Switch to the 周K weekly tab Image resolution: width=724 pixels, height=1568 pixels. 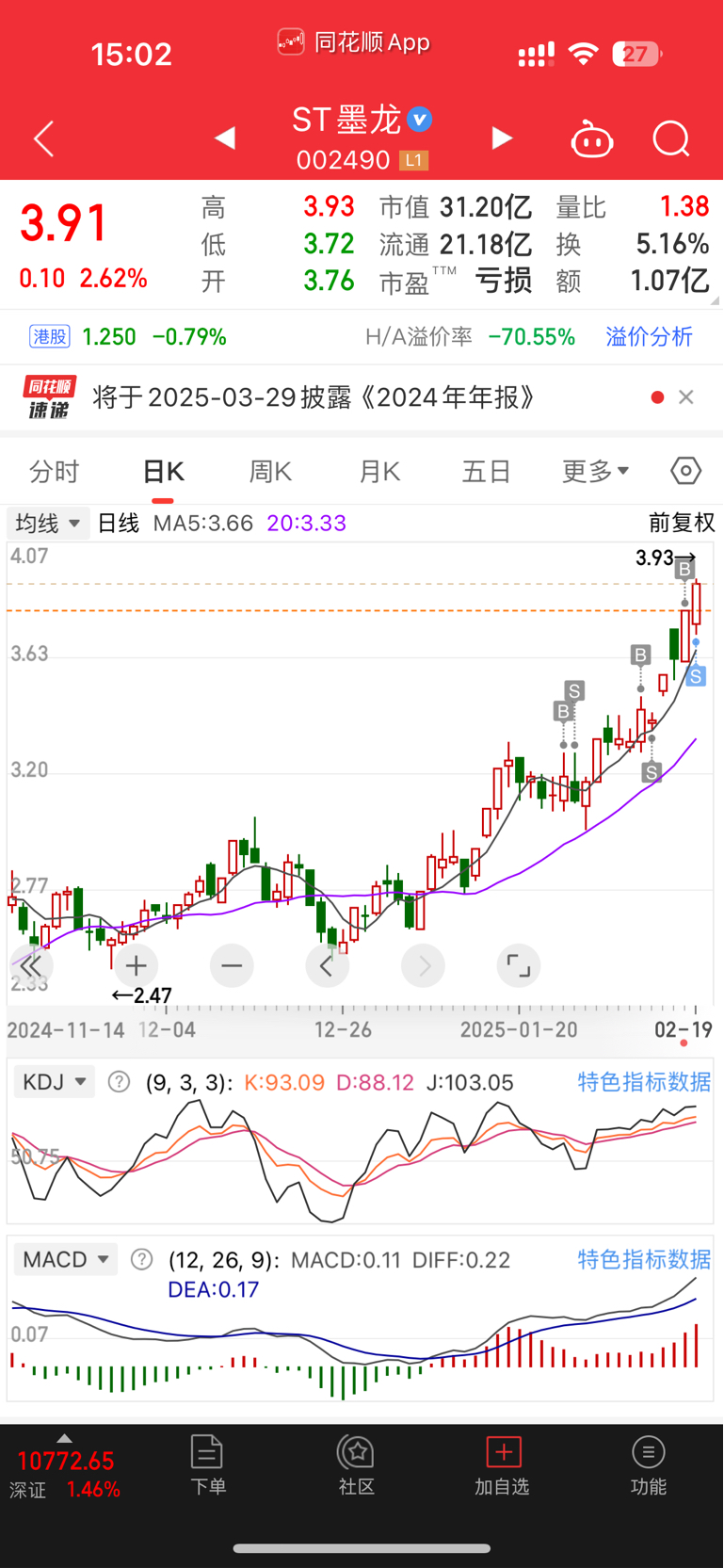270,471
